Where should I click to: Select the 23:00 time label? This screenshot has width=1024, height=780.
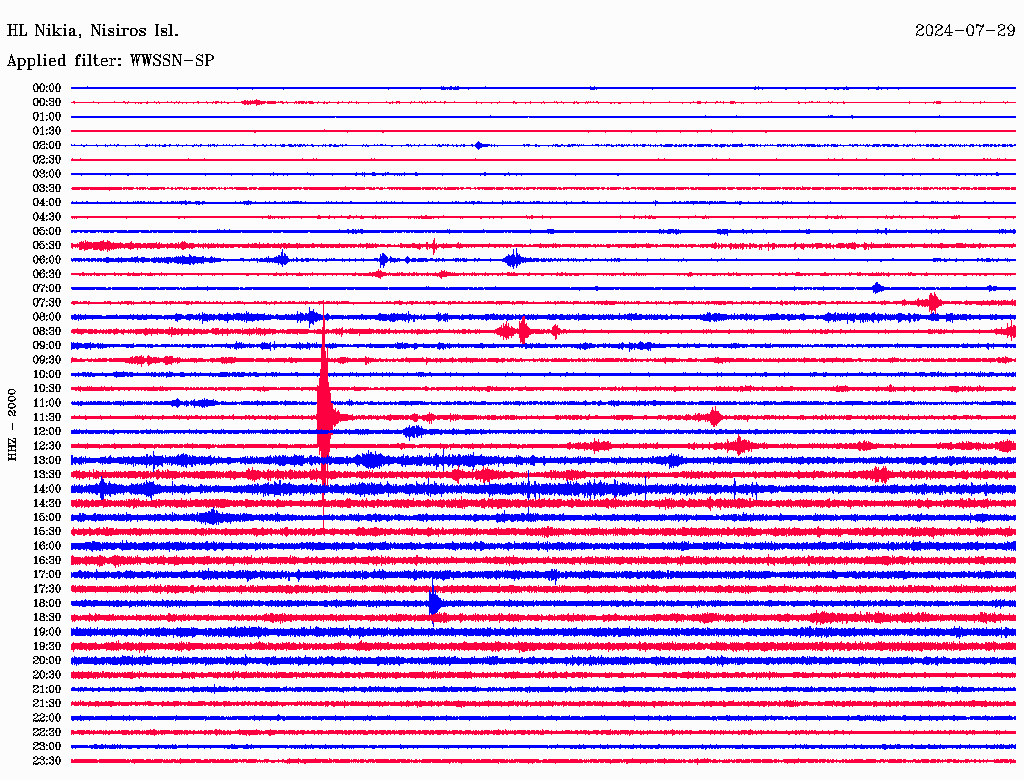(x=47, y=747)
